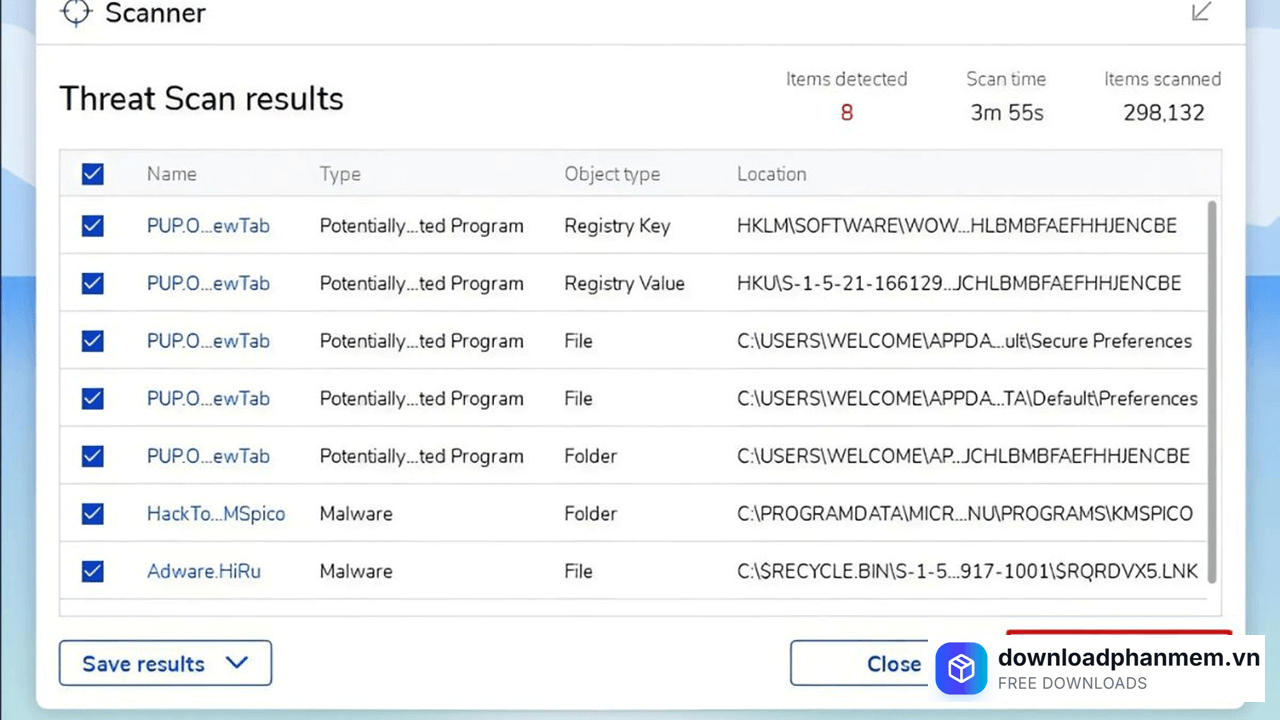Viewport: 1280px width, 720px height.
Task: Sort results by Type column
Action: point(340,174)
